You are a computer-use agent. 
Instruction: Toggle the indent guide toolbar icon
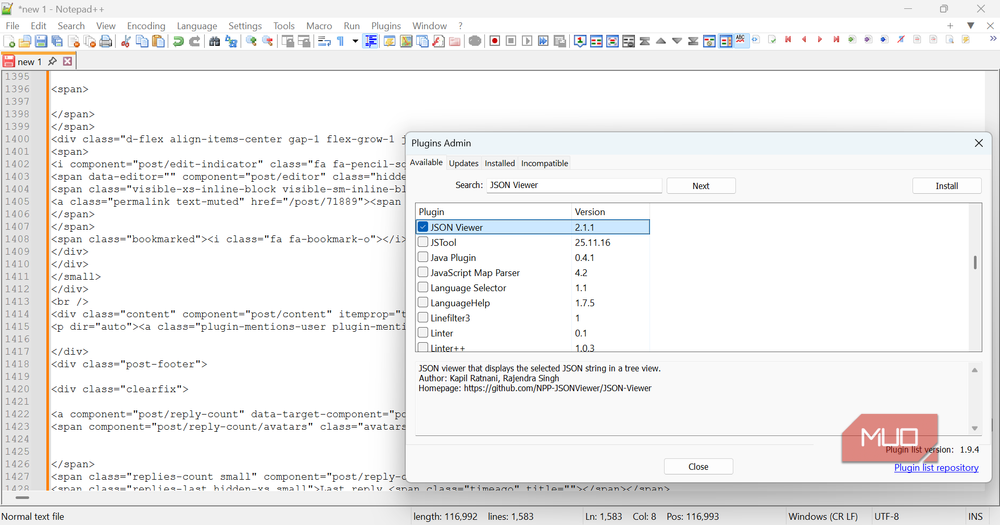pyautogui.click(x=371, y=41)
